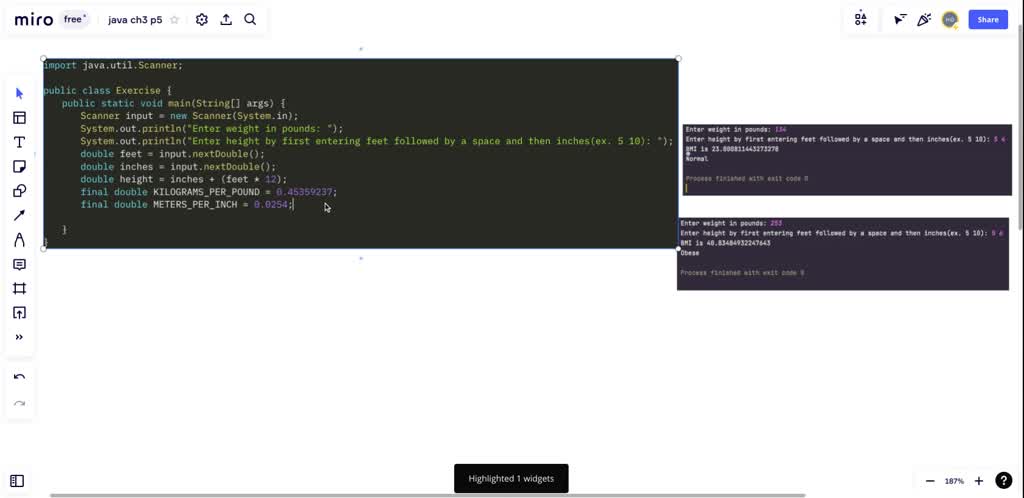This screenshot has width=1024, height=498.
Task: Pick the Sticky note tool
Action: [19, 167]
